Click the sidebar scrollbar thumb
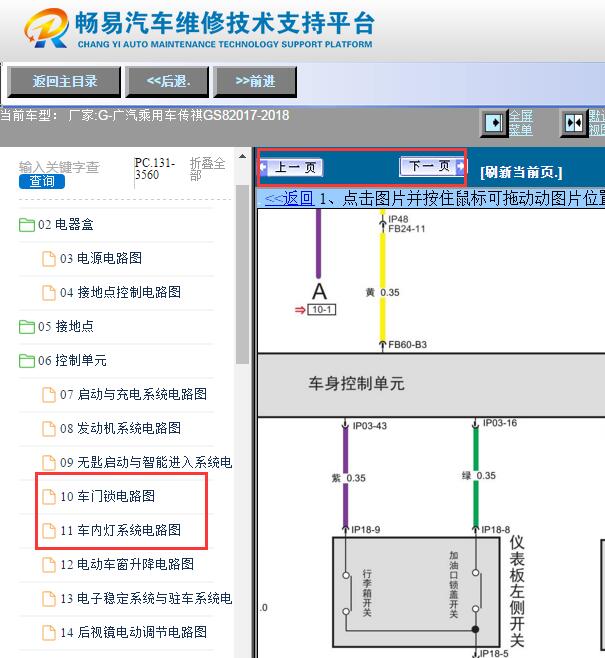Screen dimensions: 605x658 (242, 275)
